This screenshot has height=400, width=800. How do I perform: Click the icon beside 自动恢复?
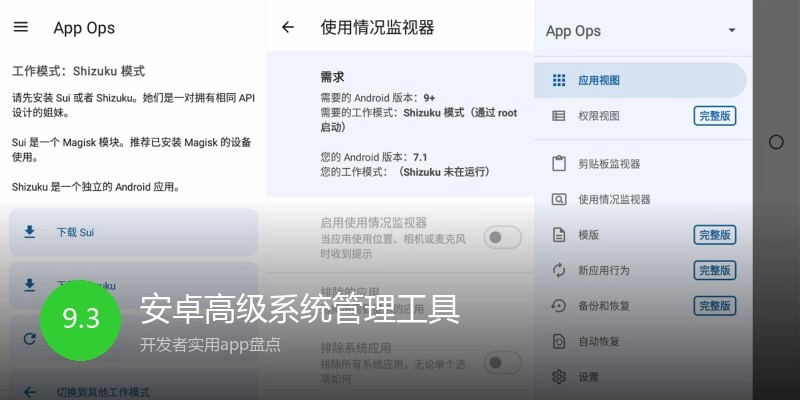pos(559,341)
